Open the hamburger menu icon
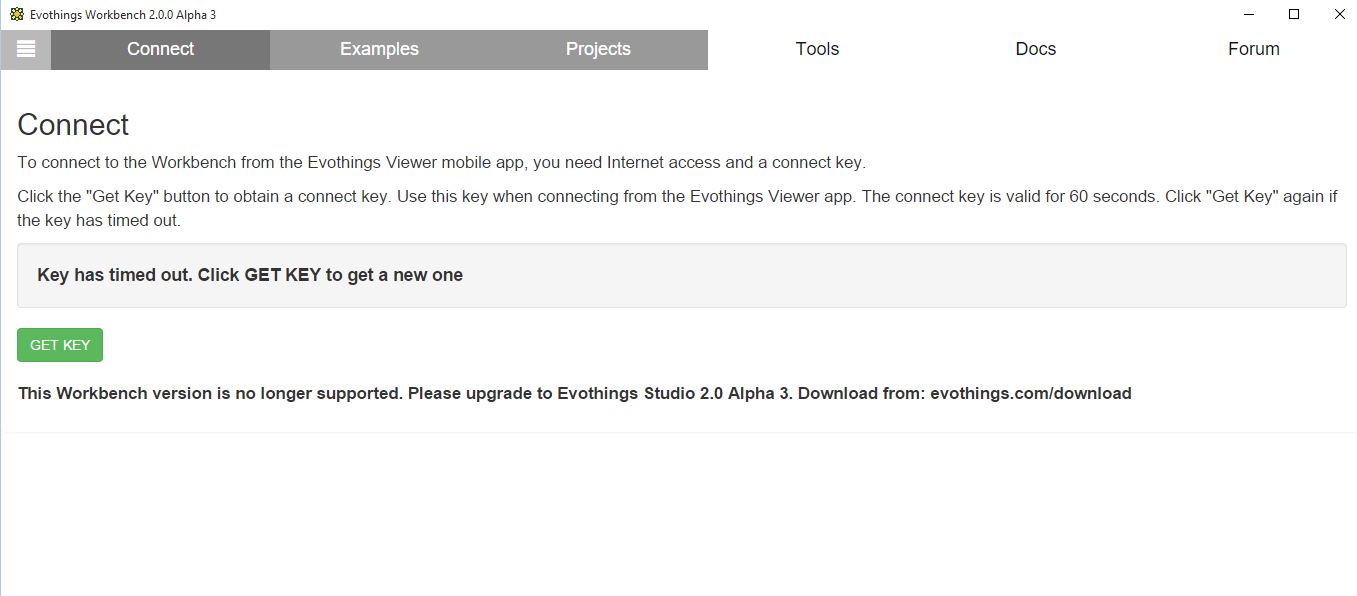Image resolution: width=1357 pixels, height=596 pixels. (x=26, y=49)
